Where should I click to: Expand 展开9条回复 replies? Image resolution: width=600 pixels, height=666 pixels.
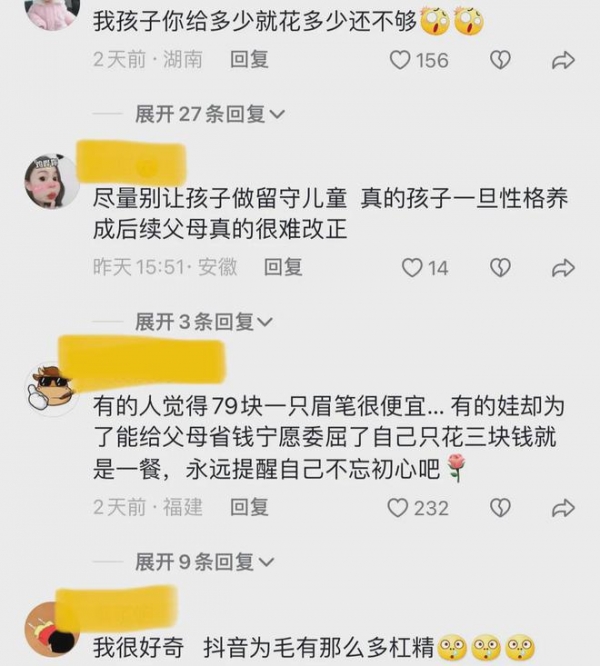click(205, 562)
